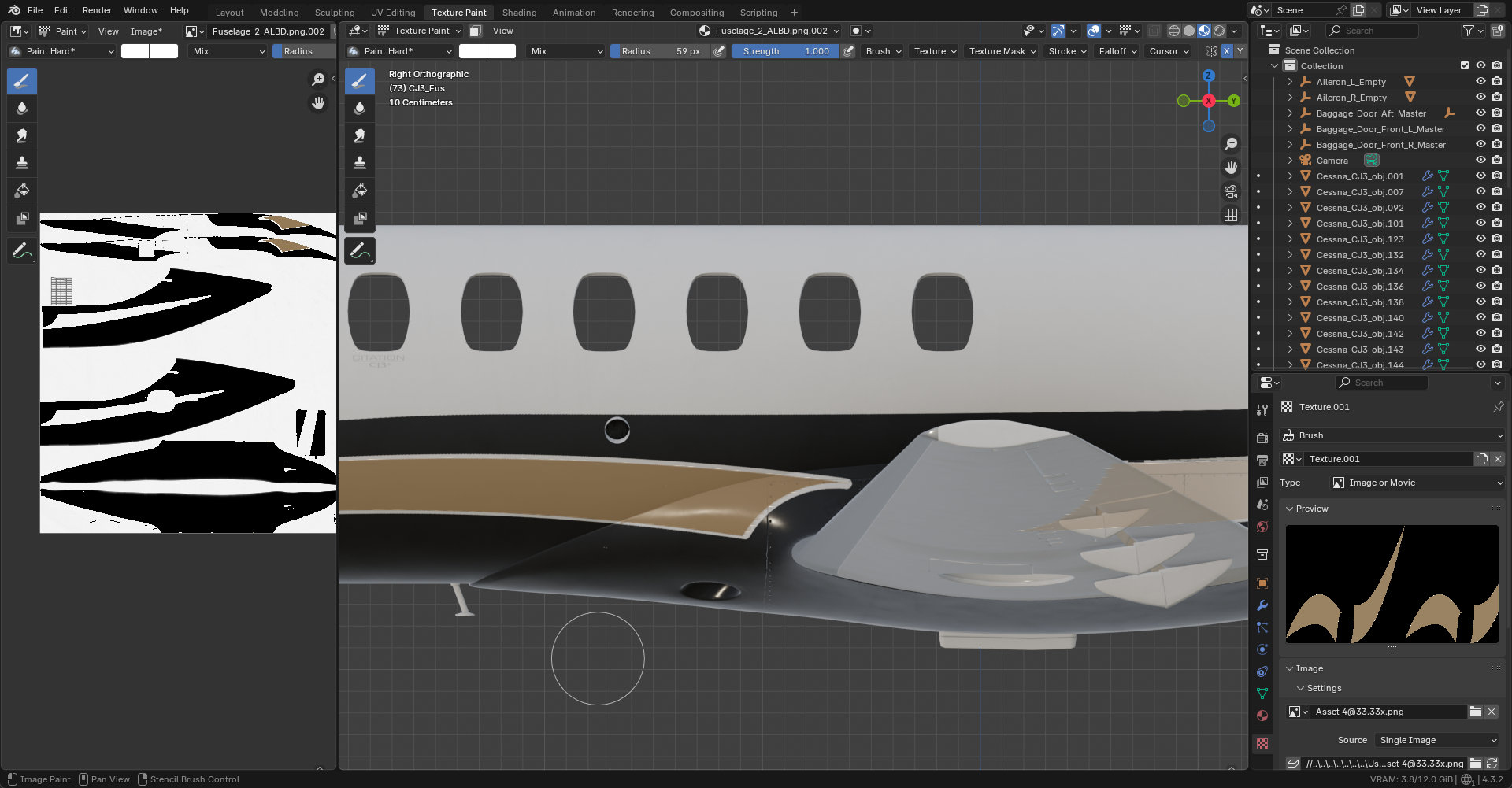Hide Camera object in viewport
1512x788 pixels.
point(1480,160)
